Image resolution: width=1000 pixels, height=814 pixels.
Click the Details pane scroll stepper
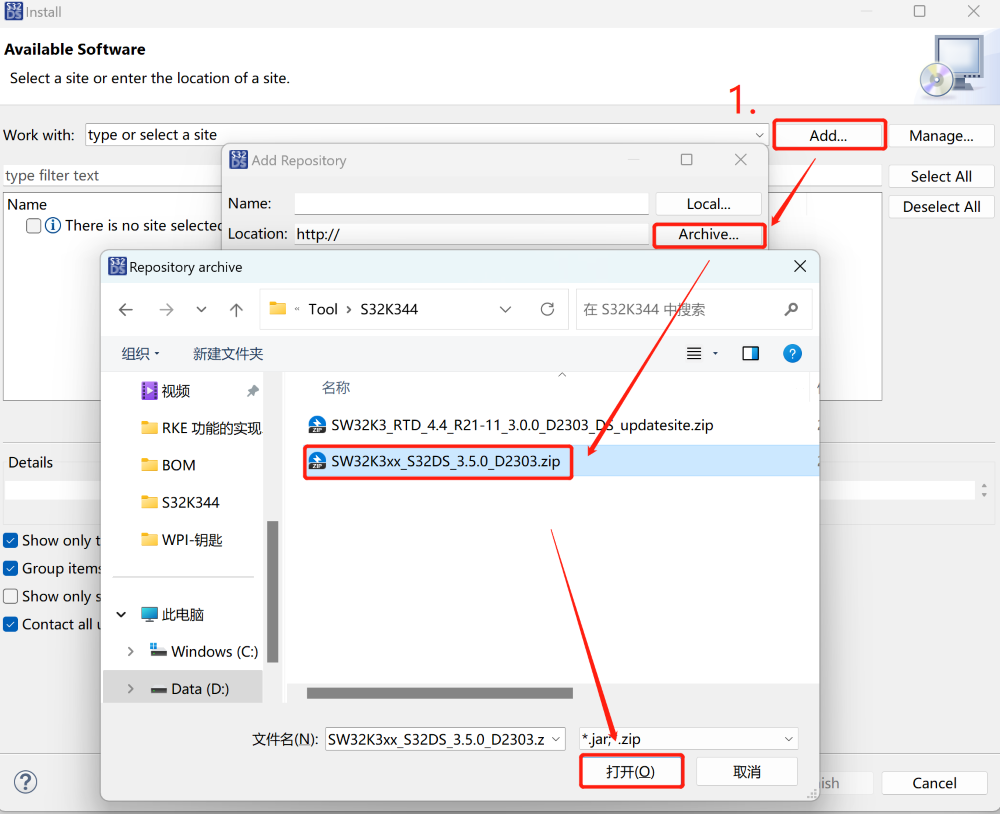point(984,491)
